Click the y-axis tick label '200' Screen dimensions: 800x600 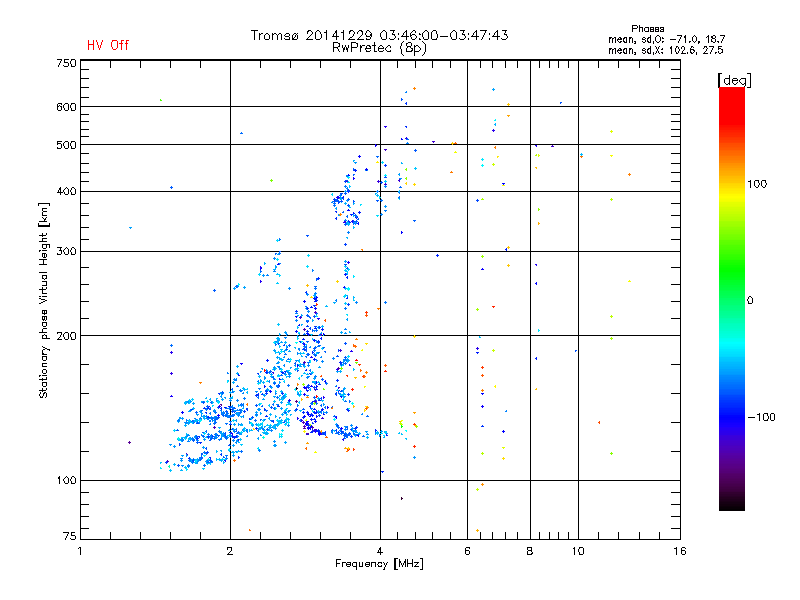click(x=66, y=336)
